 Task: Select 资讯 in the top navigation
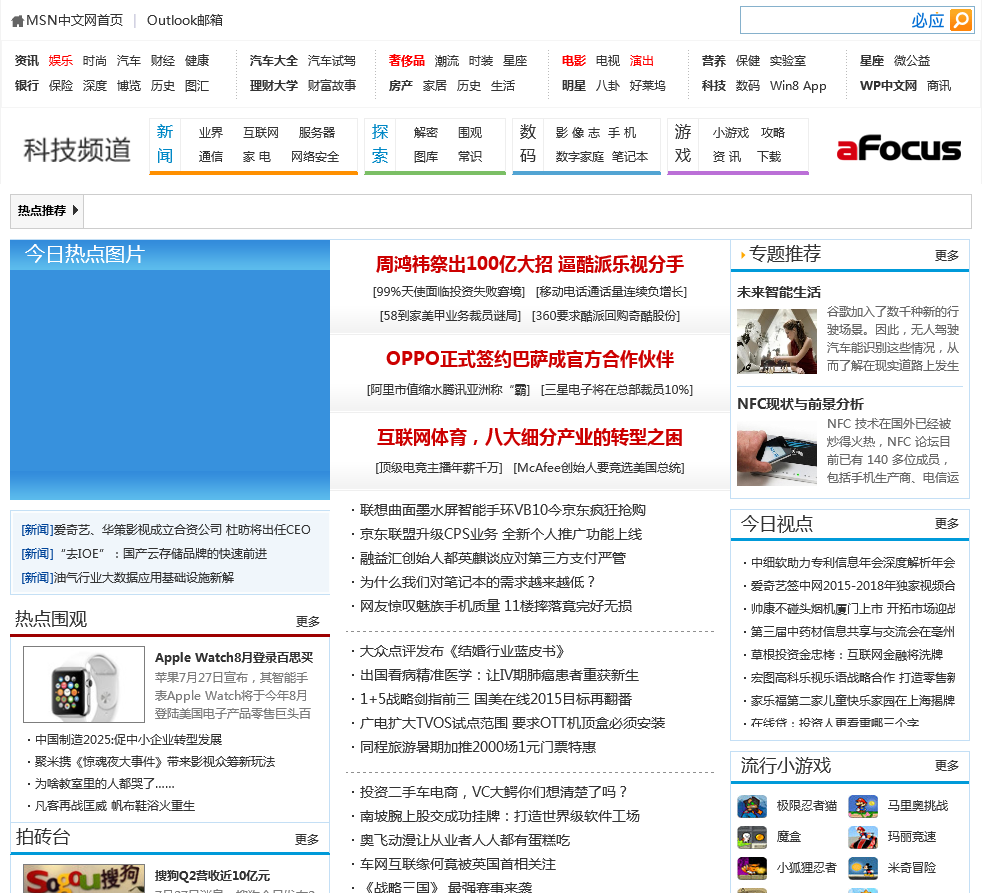(26, 61)
